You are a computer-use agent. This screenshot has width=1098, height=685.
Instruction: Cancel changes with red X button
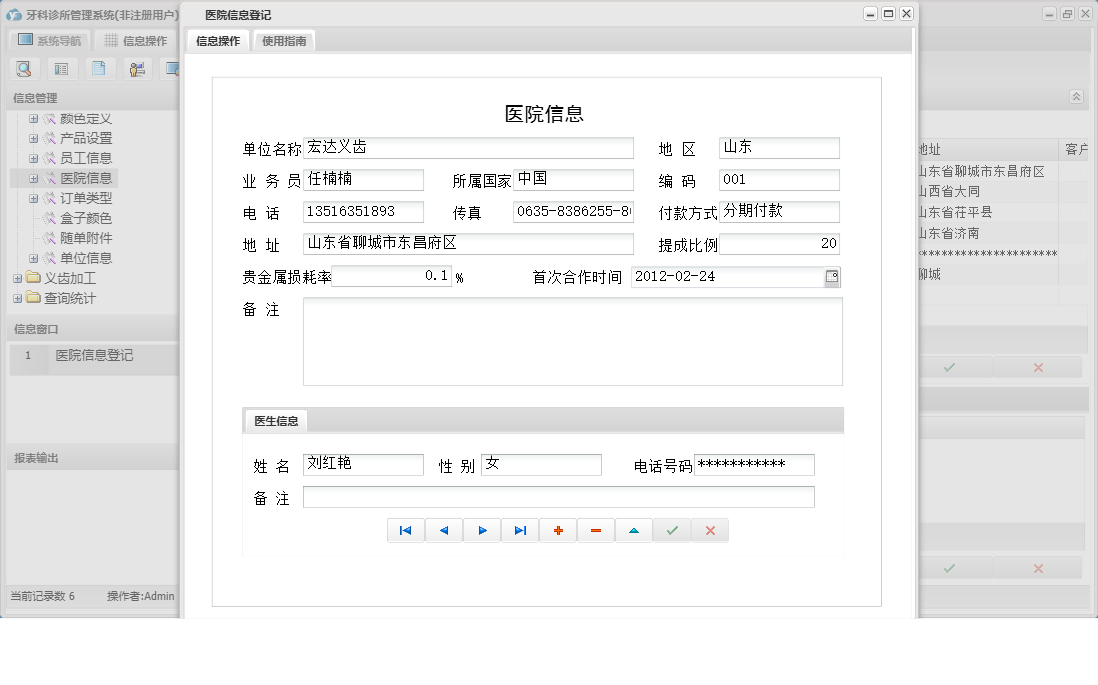point(710,530)
